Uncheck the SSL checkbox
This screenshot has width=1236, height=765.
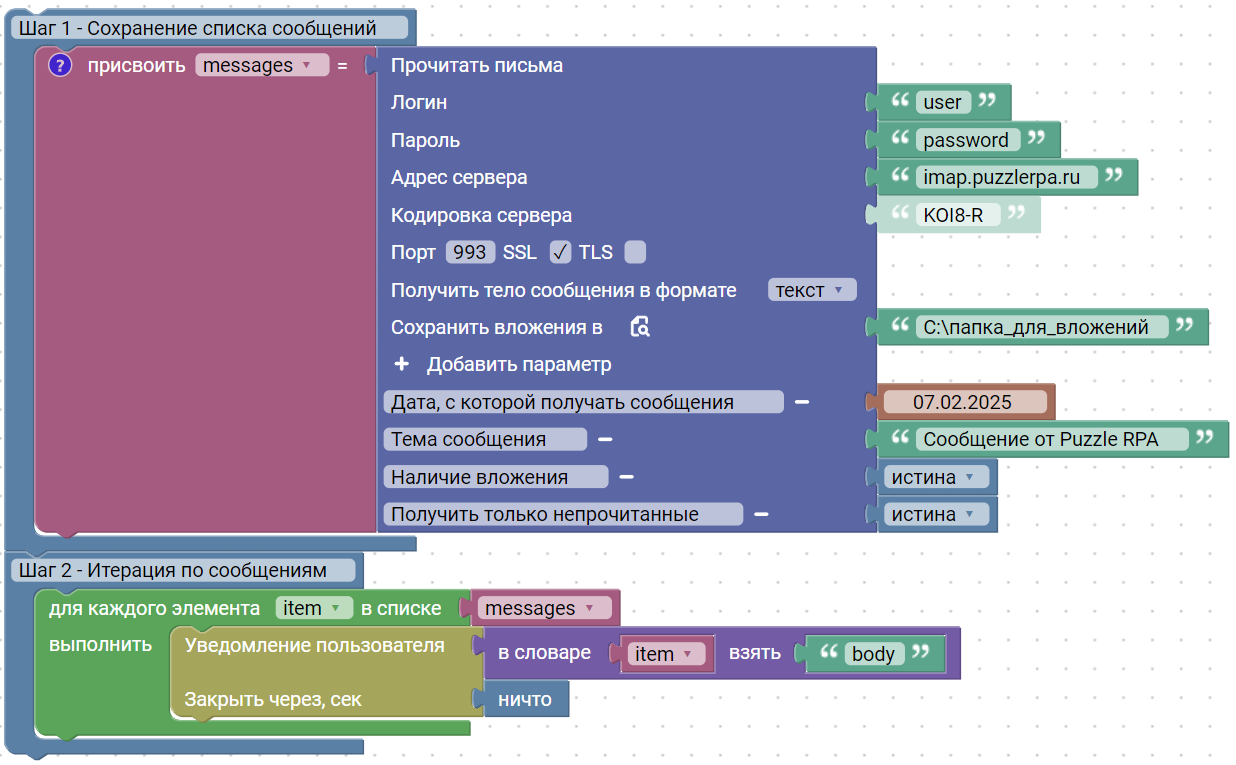[560, 253]
